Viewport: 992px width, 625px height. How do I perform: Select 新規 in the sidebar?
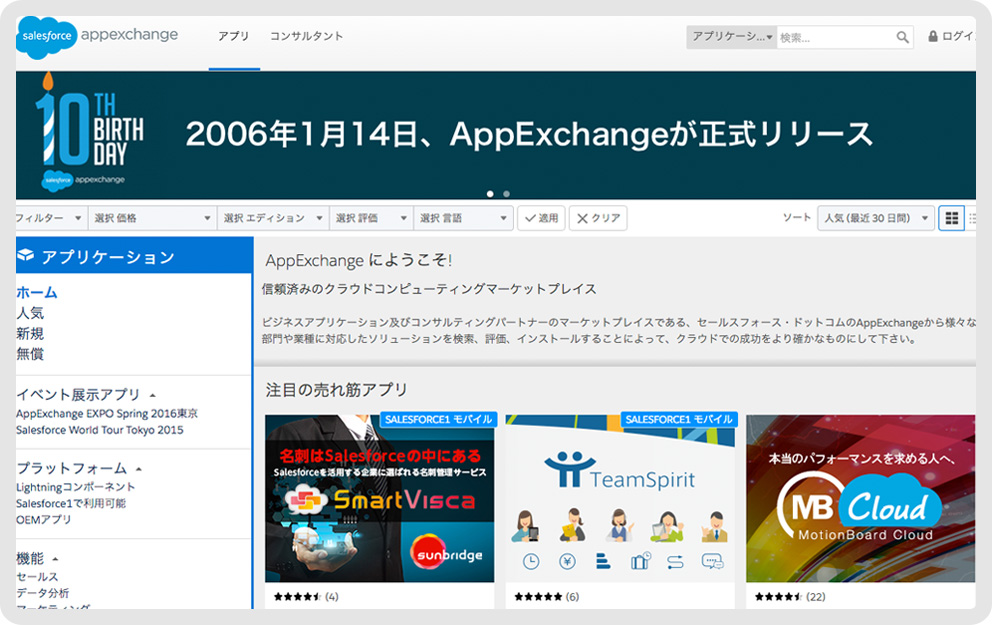click(30, 333)
